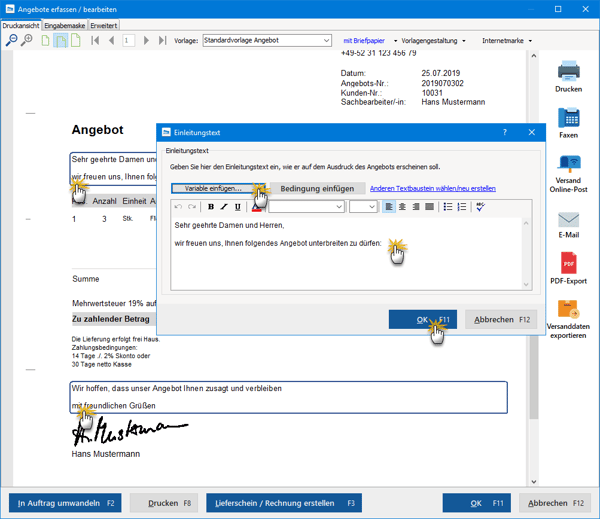The height and width of the screenshot is (519, 600).
Task: Click Versanddaten exportieren icon
Action: point(568,310)
